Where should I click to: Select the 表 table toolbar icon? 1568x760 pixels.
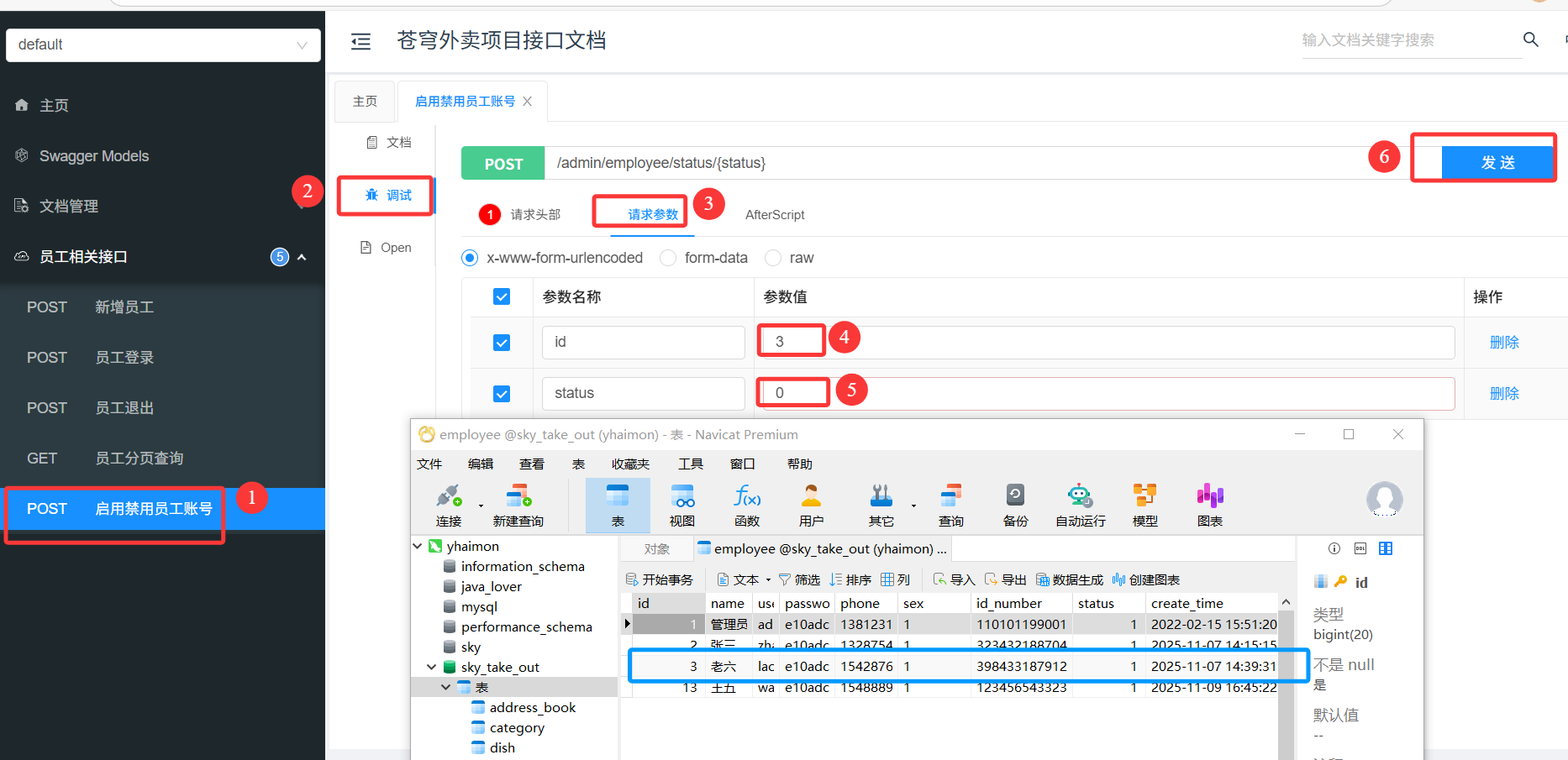coord(618,496)
